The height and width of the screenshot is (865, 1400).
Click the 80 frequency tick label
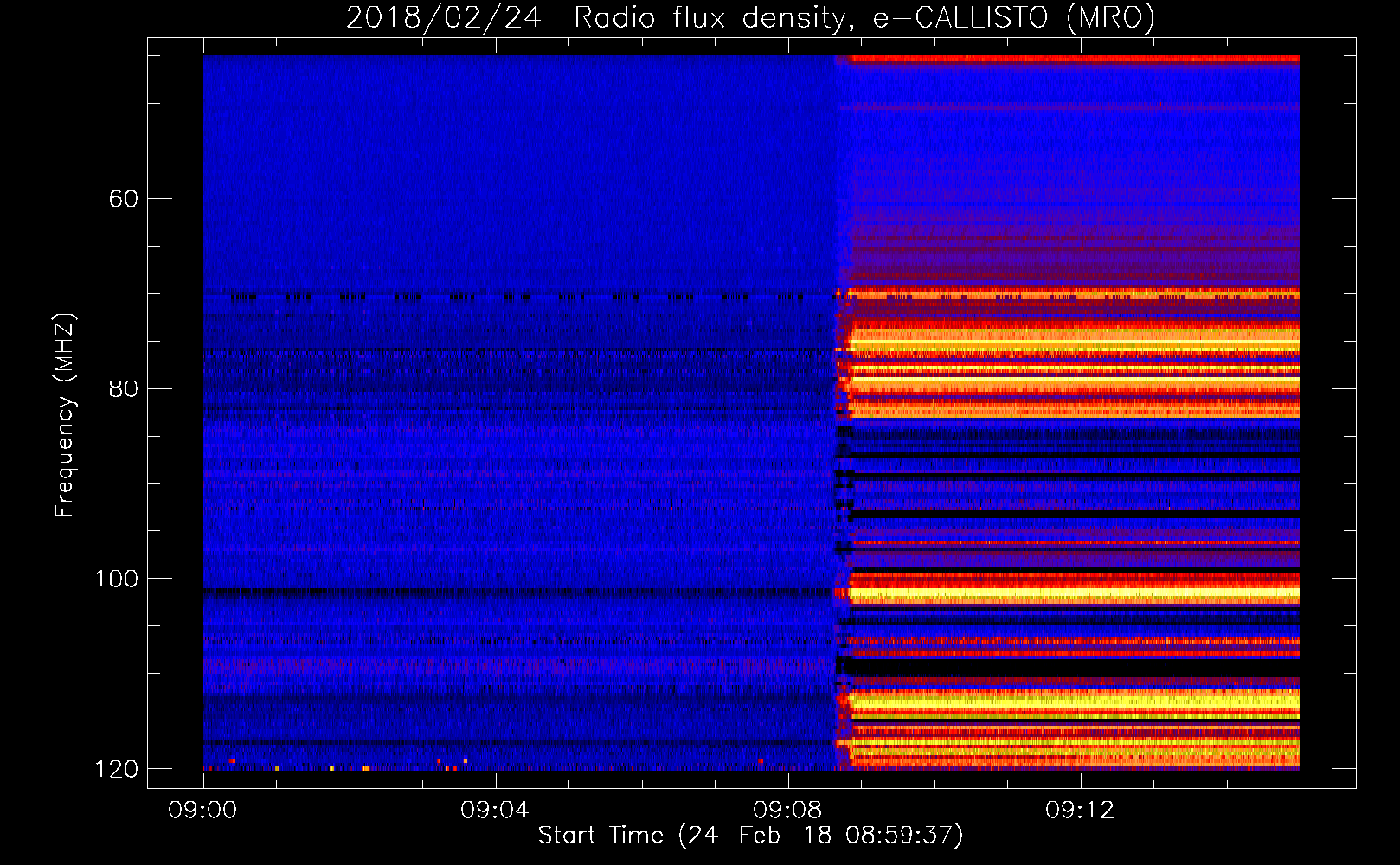click(x=124, y=388)
